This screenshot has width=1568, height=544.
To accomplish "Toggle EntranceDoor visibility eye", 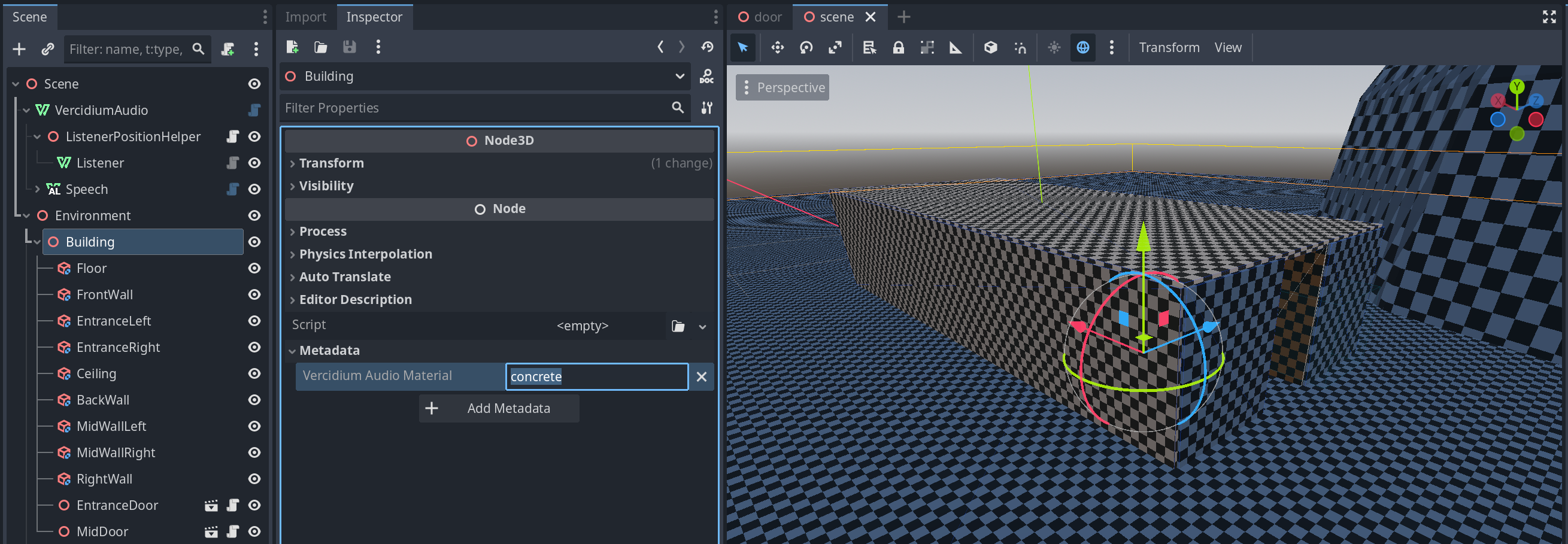I will click(254, 506).
